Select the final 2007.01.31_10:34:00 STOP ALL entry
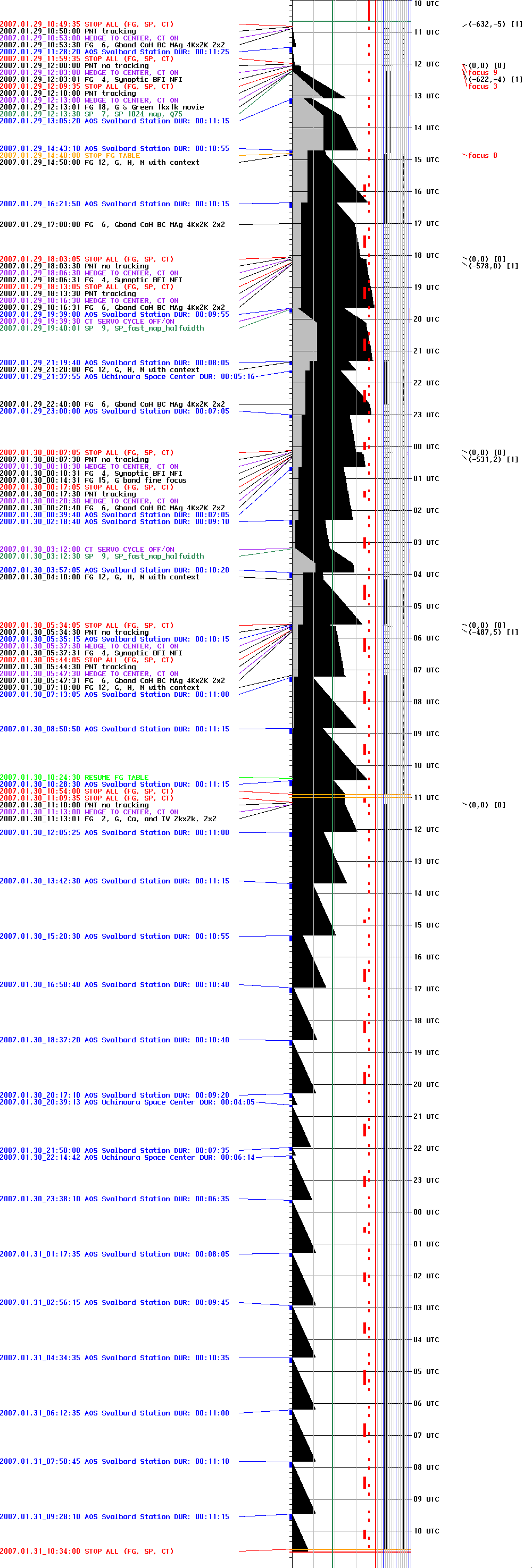 (87, 1551)
